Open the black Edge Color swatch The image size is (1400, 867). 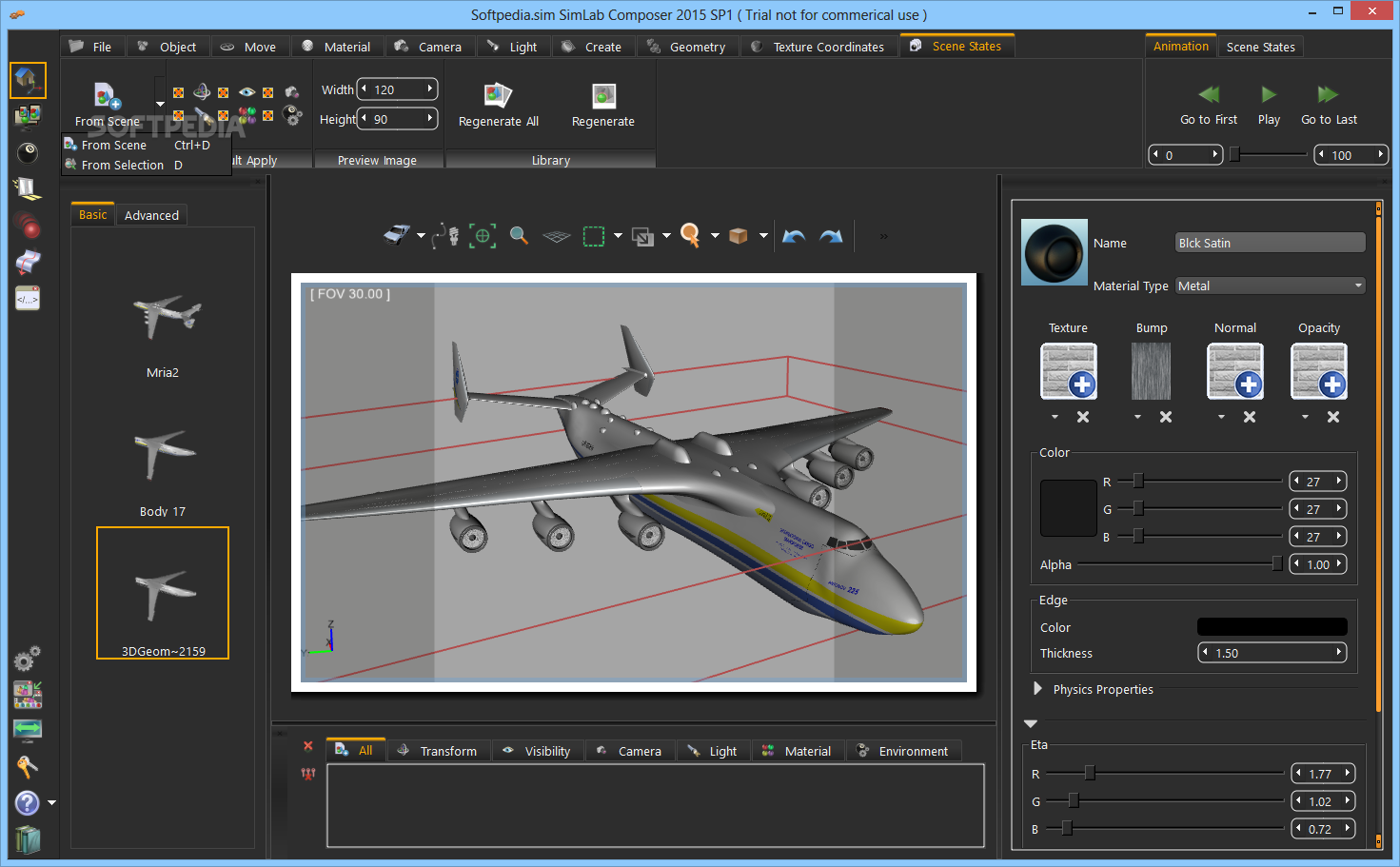[x=1272, y=626]
